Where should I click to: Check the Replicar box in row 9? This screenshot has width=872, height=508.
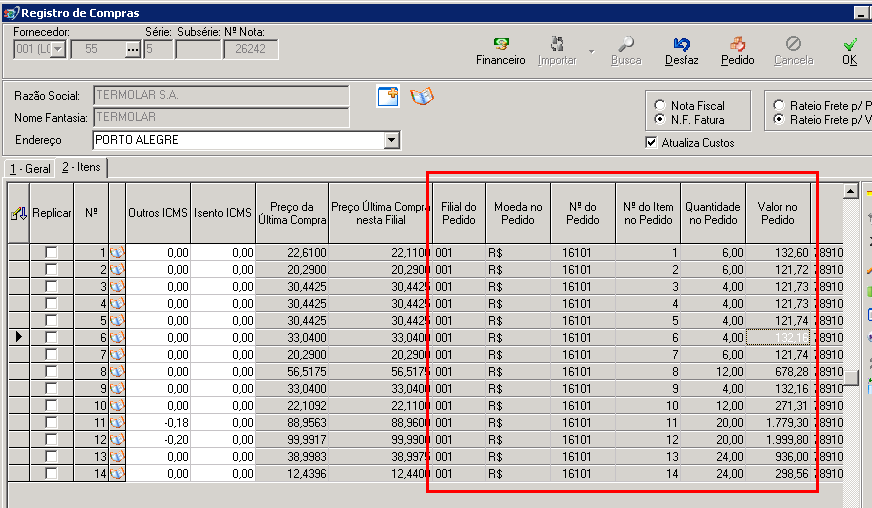pos(51,388)
